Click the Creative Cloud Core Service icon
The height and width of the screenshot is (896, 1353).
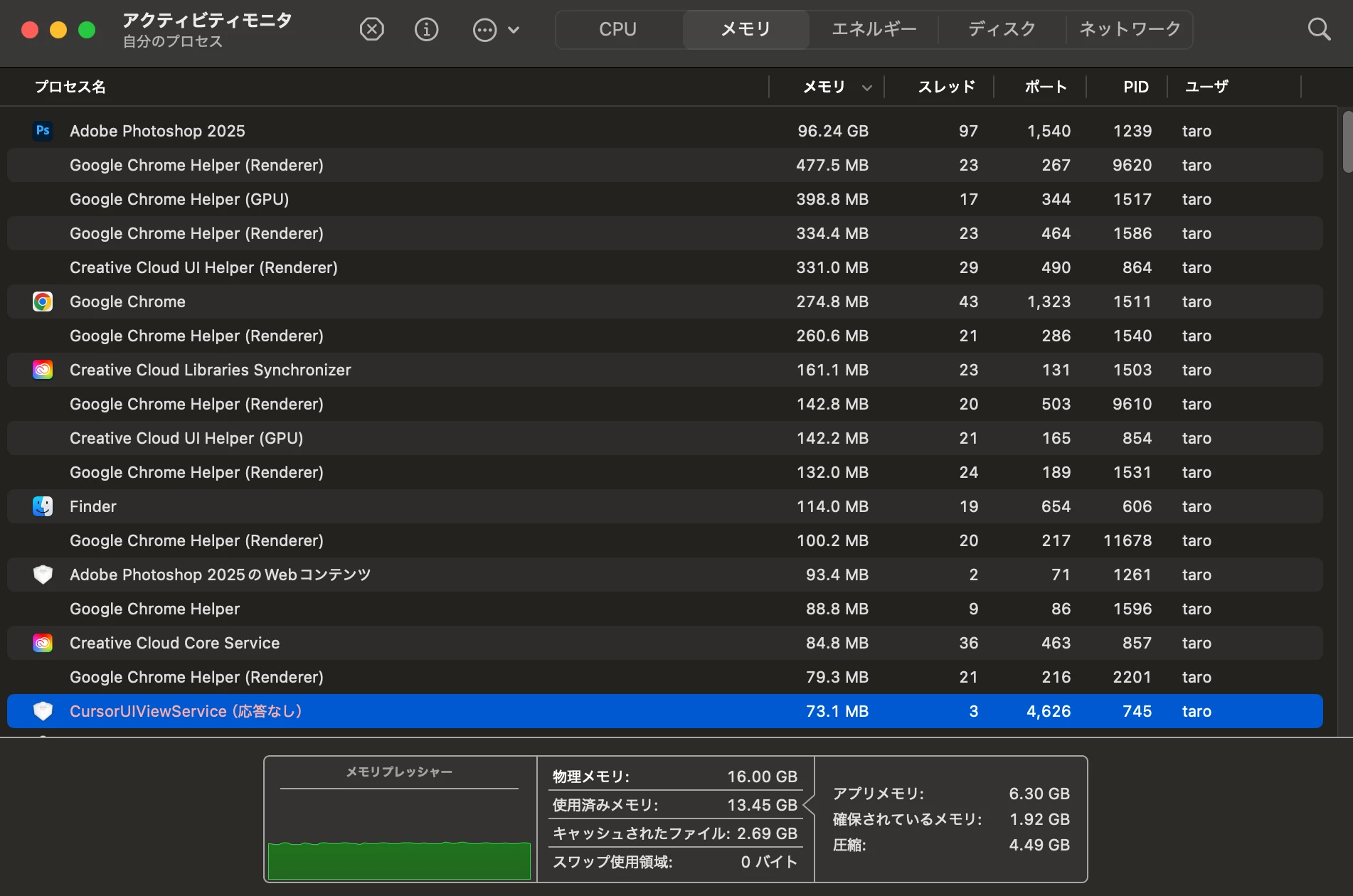point(43,643)
